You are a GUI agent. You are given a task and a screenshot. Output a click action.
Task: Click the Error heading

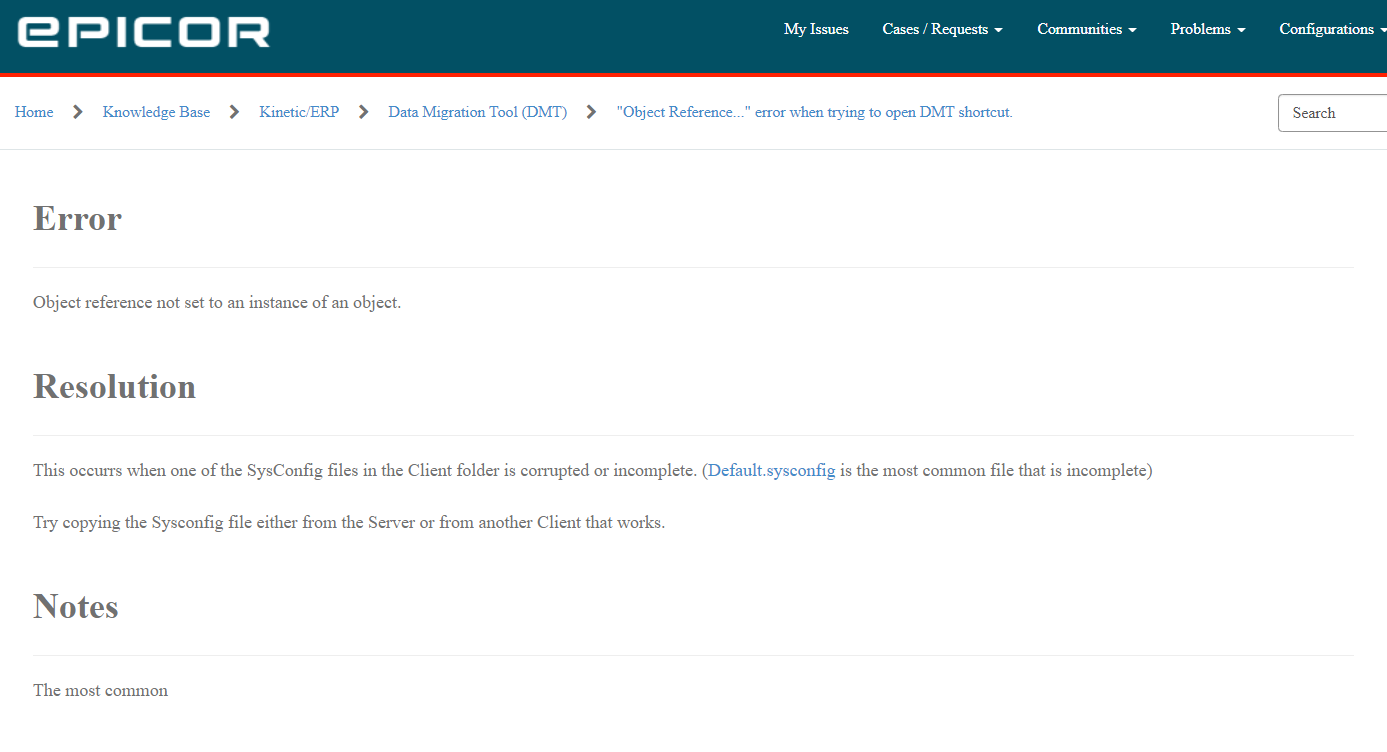tap(77, 218)
